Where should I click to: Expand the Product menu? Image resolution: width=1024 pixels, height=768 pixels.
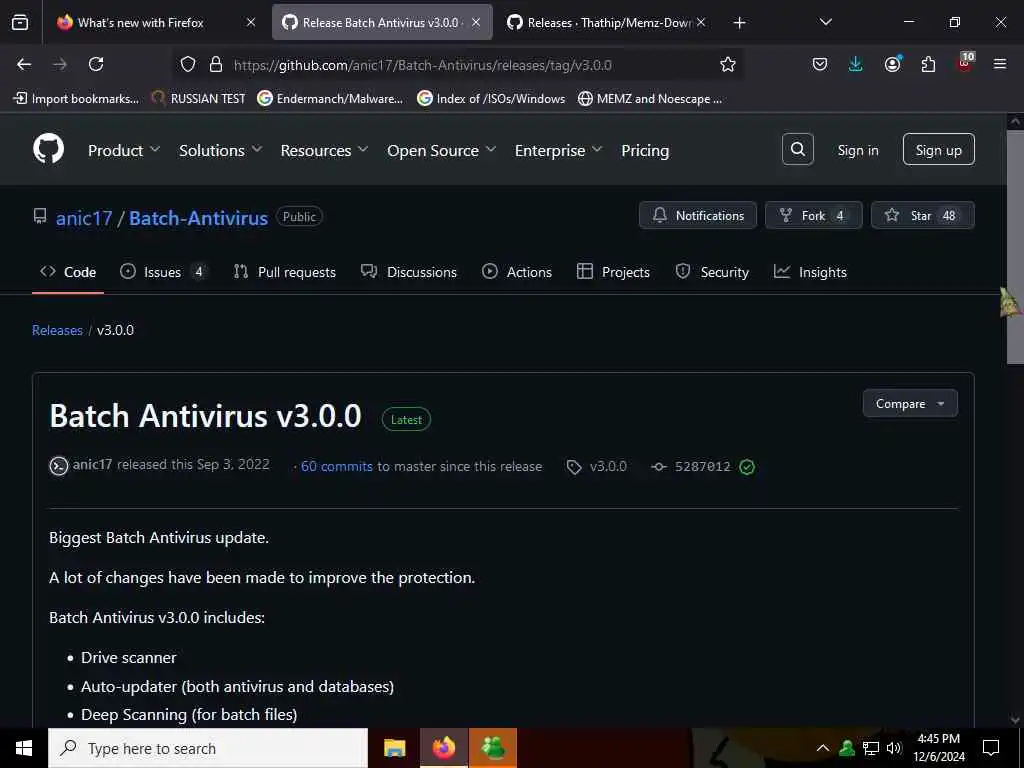pos(124,150)
